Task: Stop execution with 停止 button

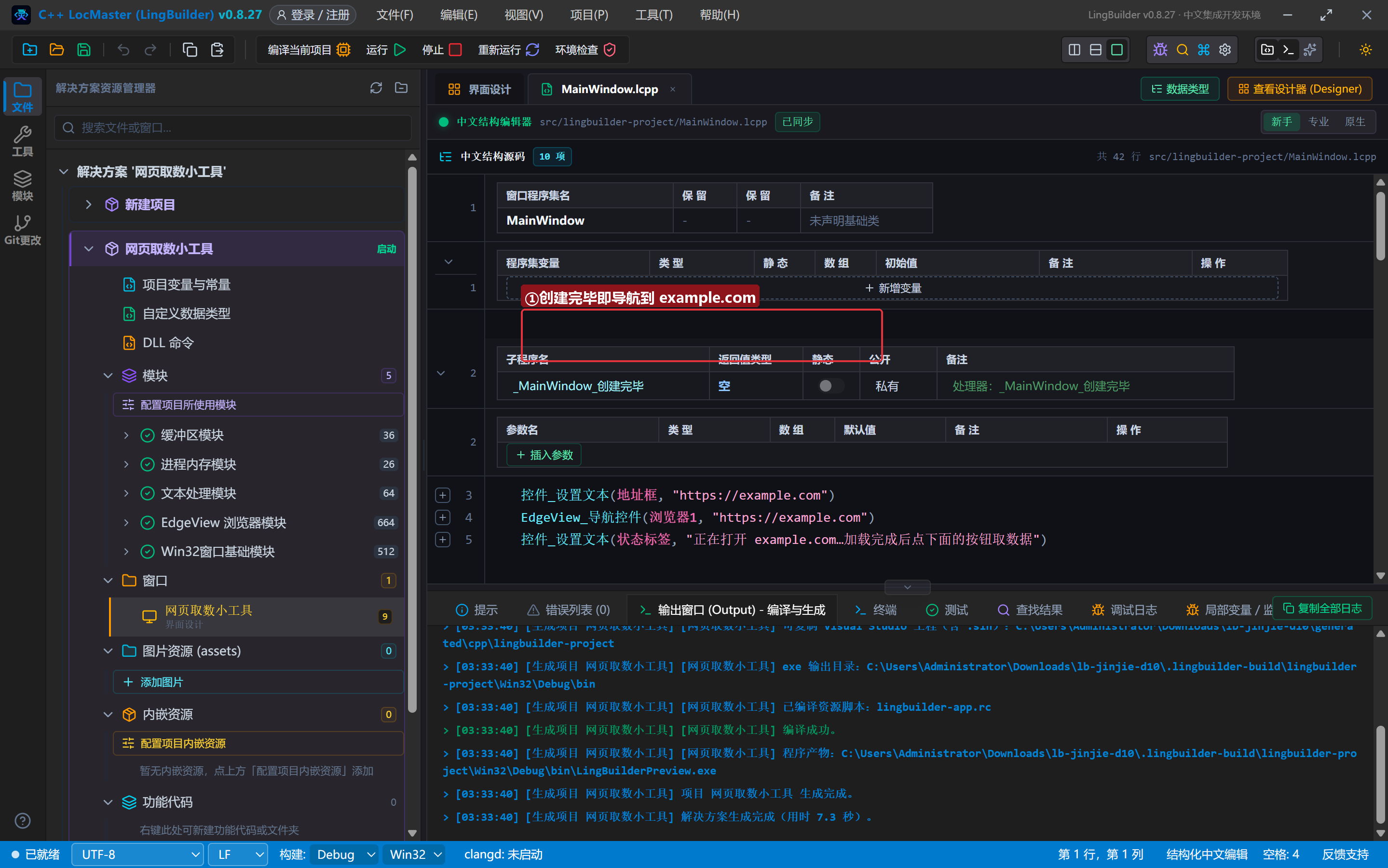Action: [x=441, y=50]
